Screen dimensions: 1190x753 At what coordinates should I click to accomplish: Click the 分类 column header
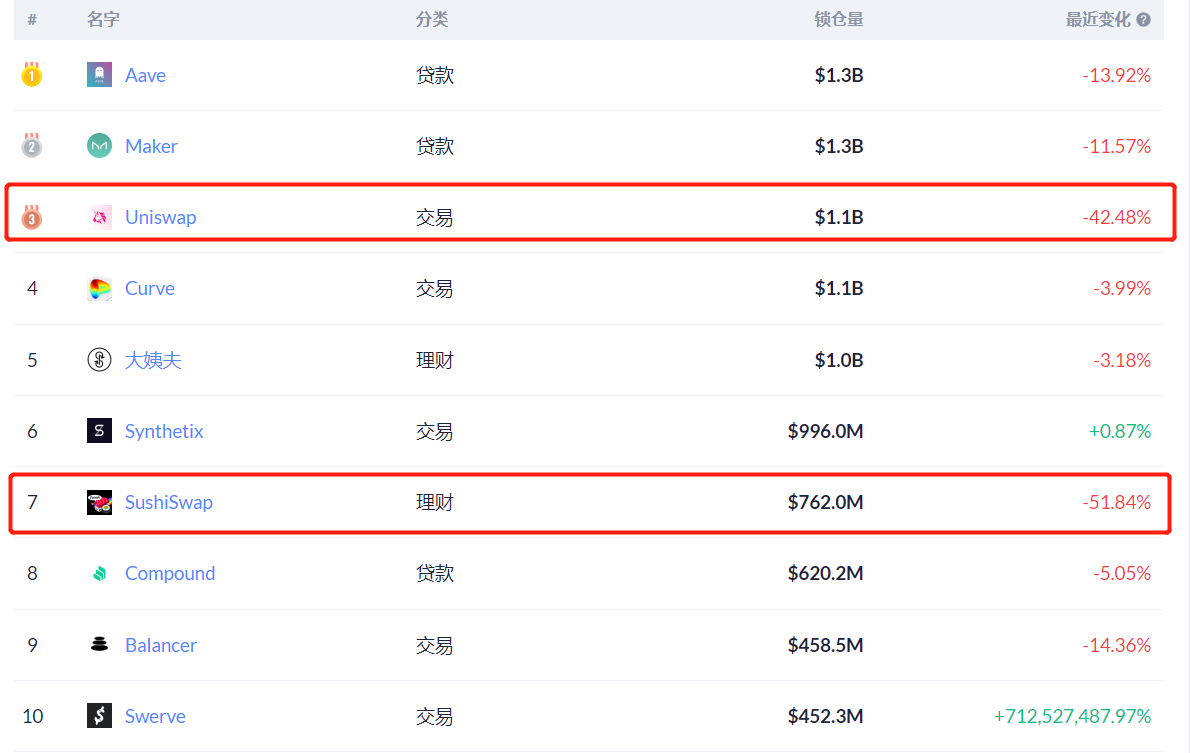(432, 20)
